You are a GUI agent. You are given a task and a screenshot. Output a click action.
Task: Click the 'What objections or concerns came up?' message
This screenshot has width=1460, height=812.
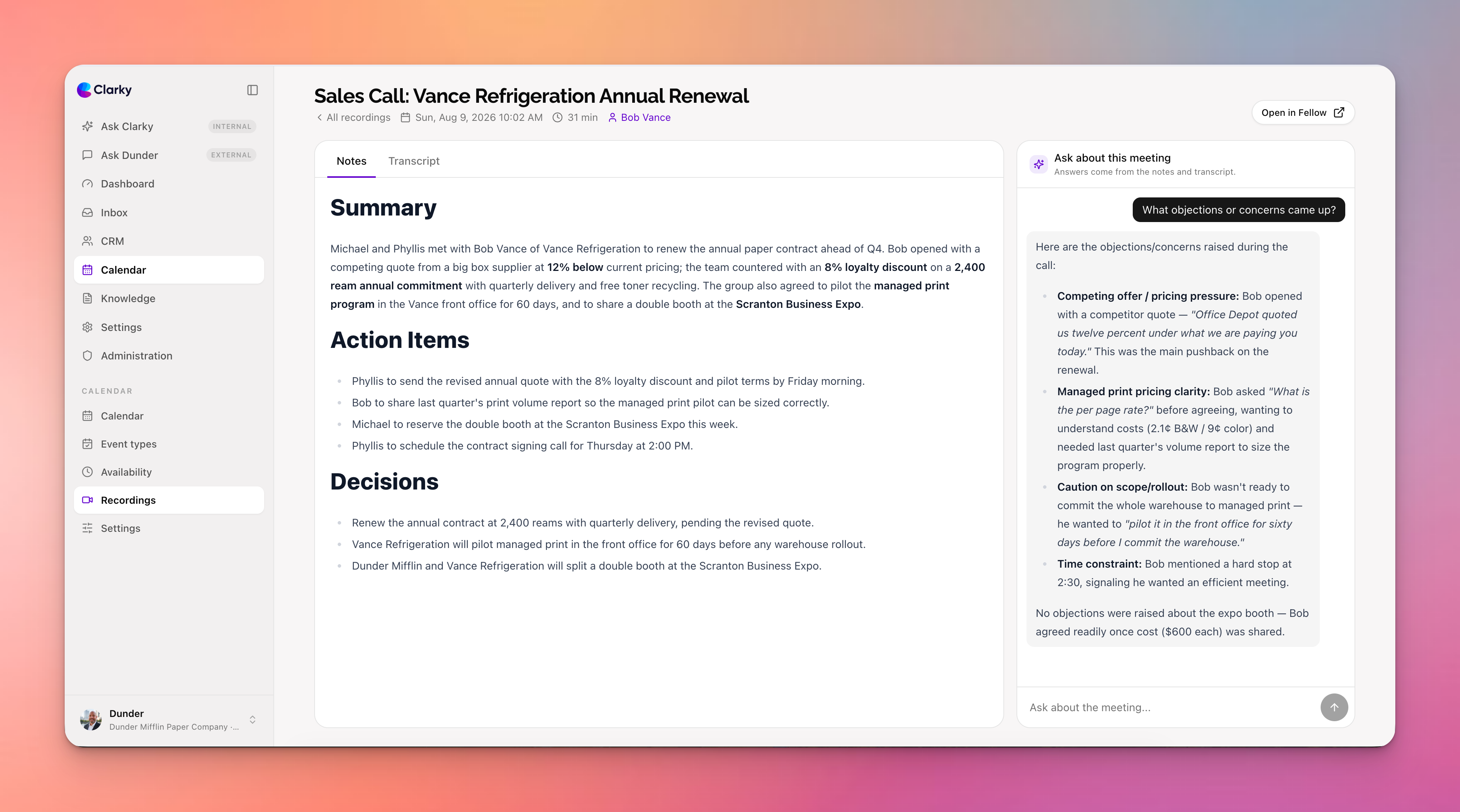pos(1238,210)
